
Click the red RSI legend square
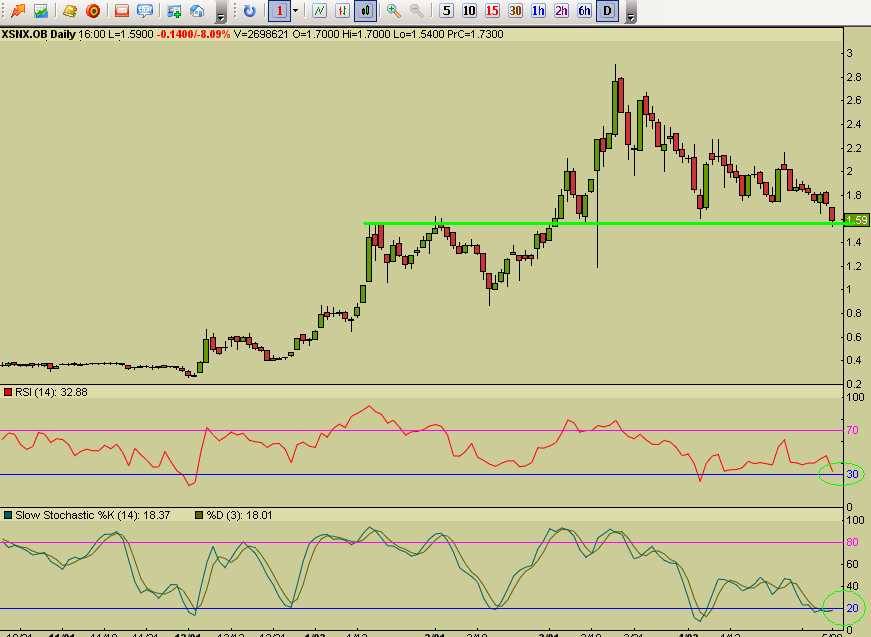8,392
